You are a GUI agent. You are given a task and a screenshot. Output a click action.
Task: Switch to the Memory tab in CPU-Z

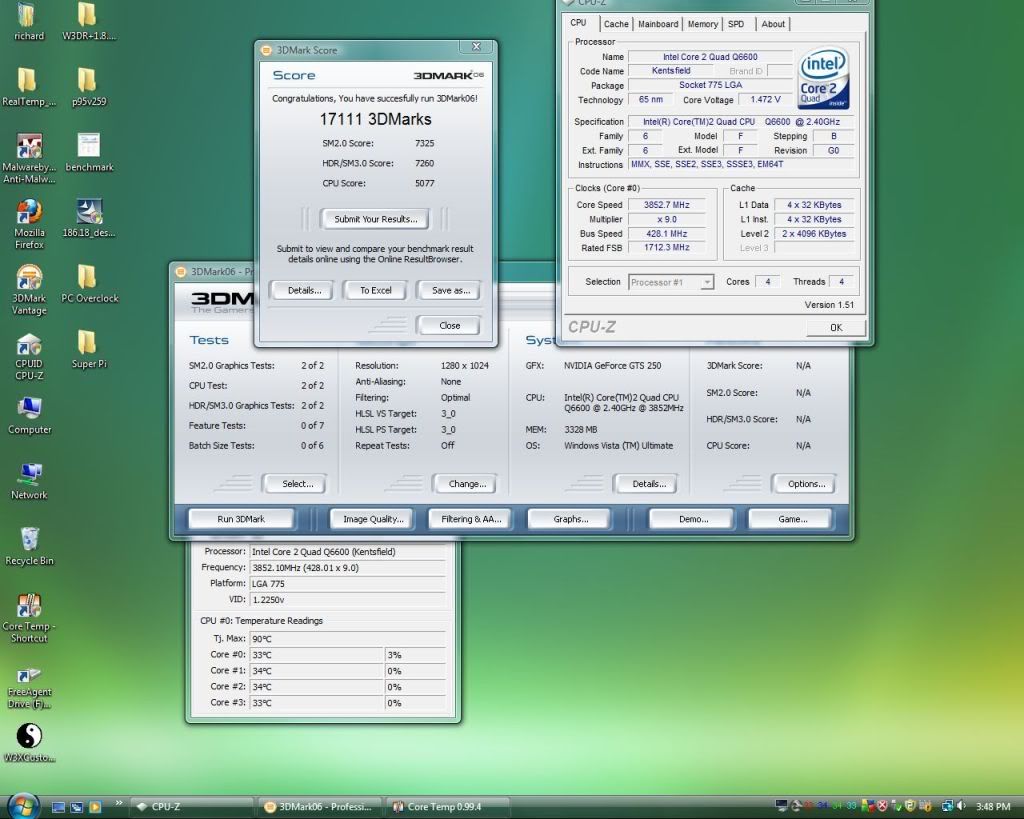click(x=703, y=24)
